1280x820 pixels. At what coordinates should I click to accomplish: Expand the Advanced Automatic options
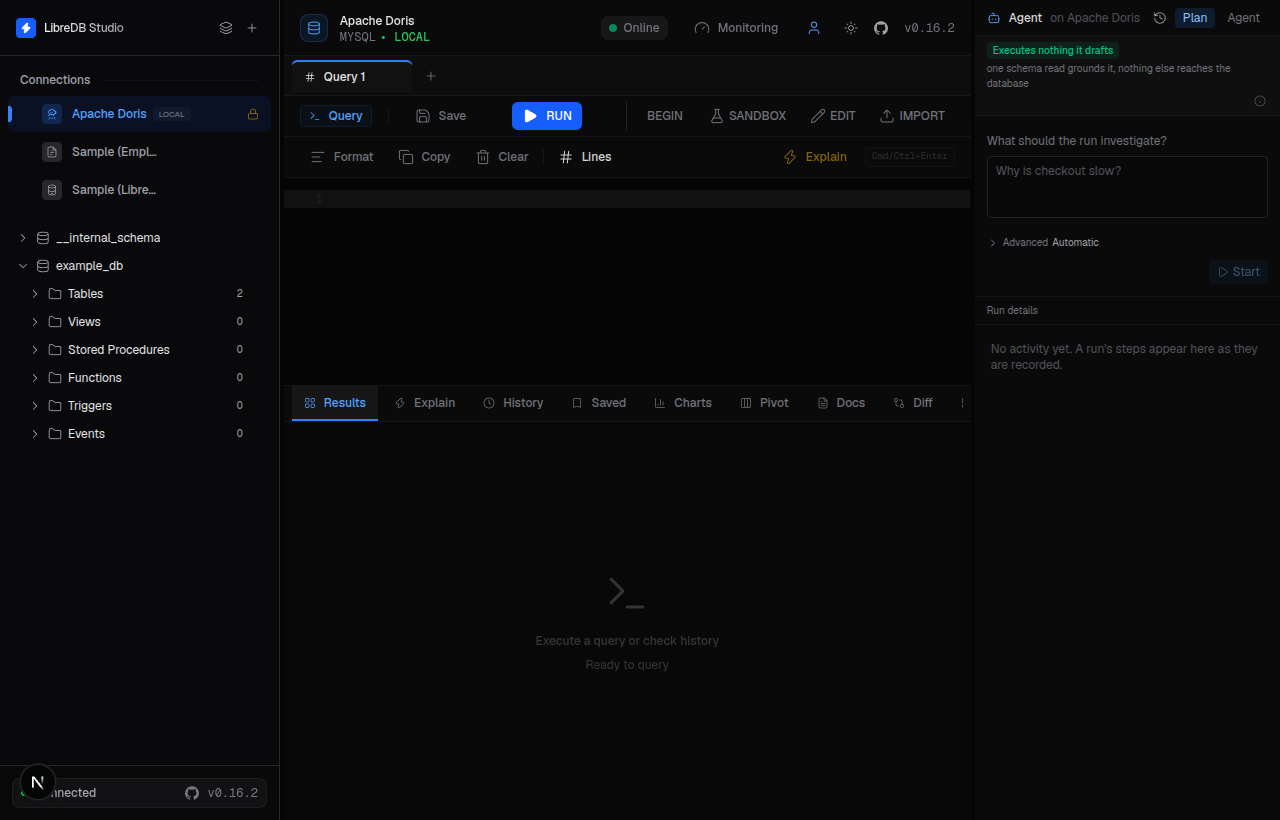point(1043,243)
